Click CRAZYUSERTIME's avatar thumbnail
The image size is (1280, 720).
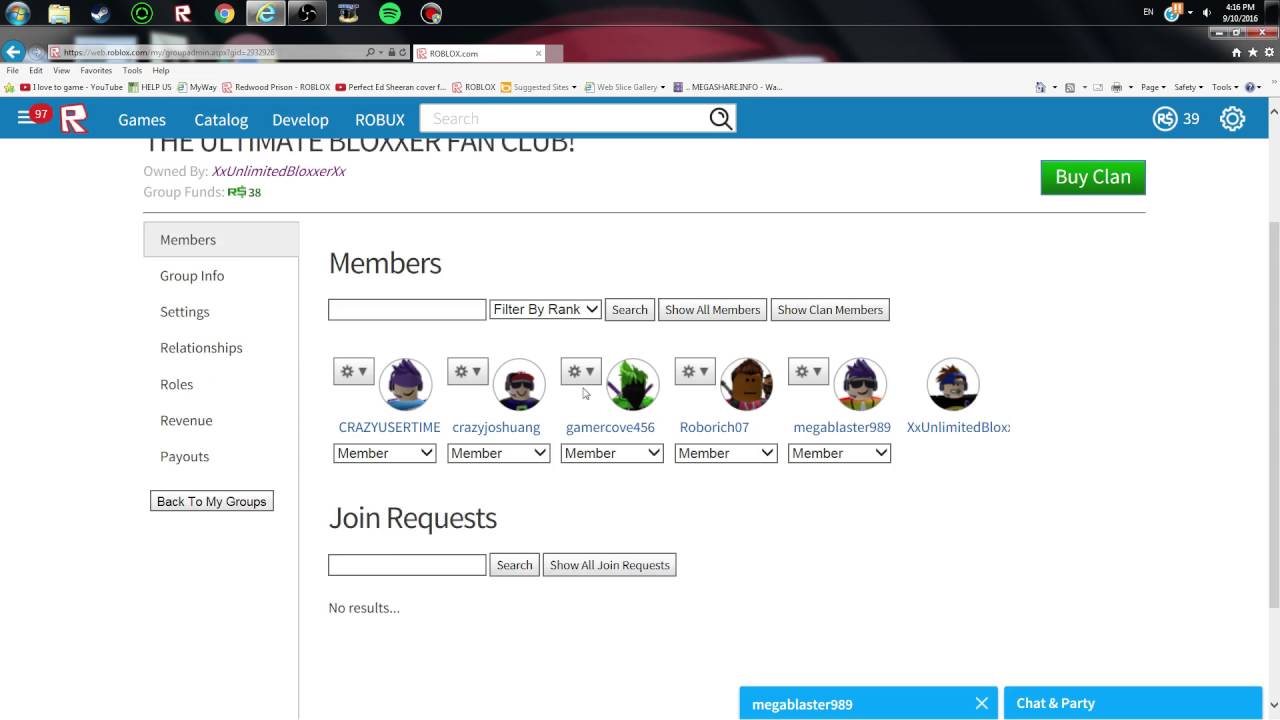click(405, 384)
